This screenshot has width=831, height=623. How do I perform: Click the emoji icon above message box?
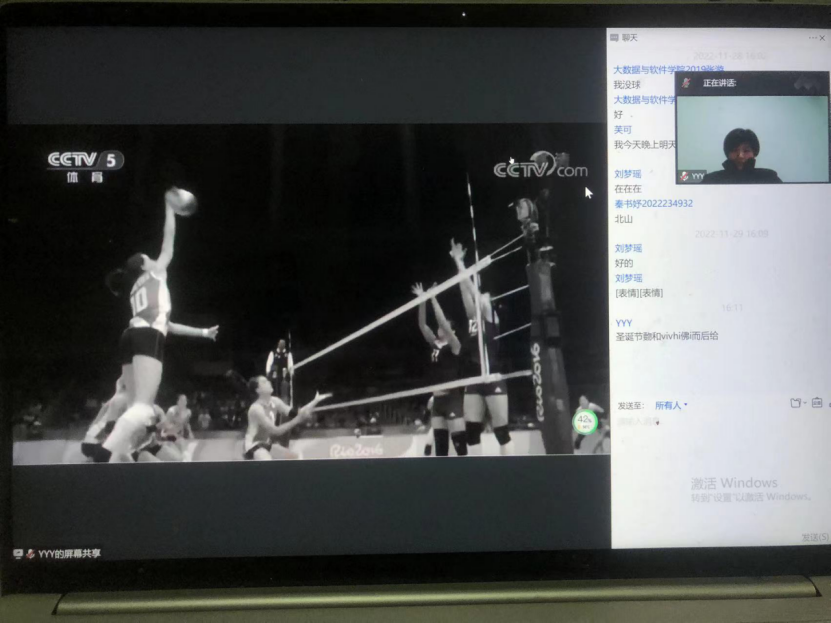pos(817,404)
